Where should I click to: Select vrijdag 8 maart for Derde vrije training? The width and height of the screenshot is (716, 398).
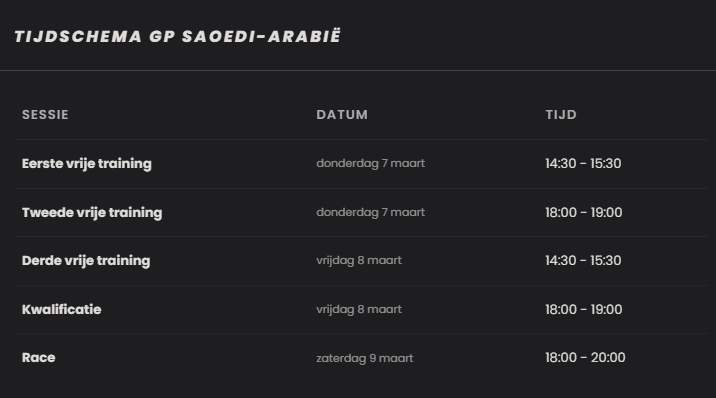coord(359,261)
